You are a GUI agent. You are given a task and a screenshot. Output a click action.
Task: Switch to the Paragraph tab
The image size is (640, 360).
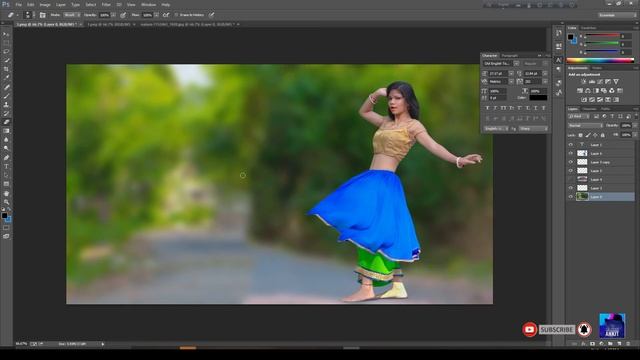(509, 56)
